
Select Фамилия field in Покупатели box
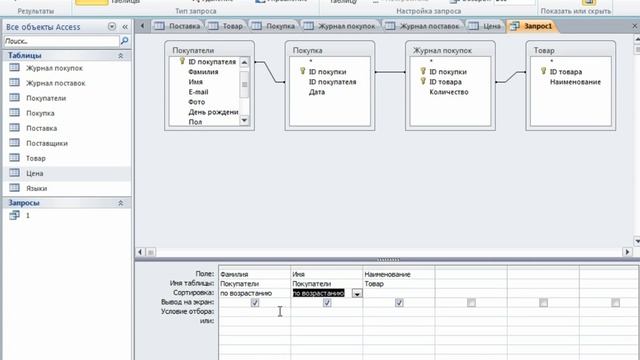203,72
